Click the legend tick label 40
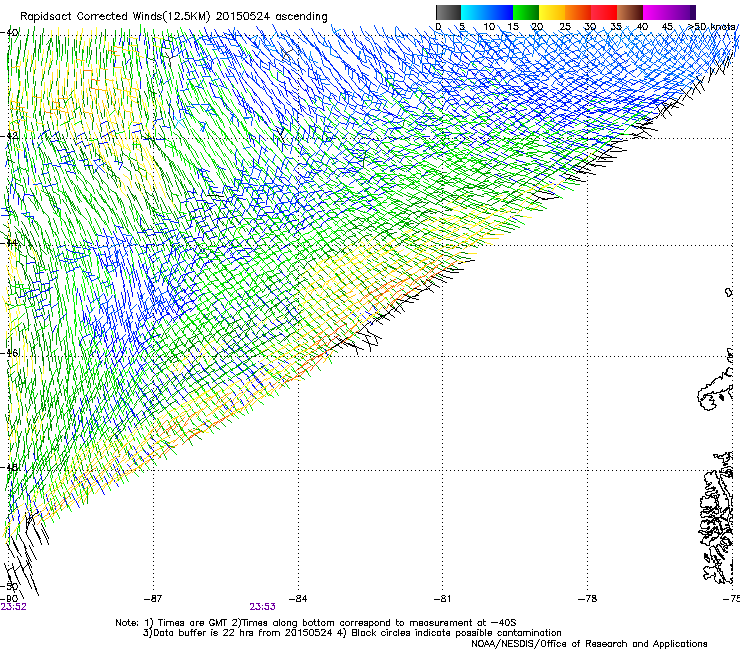Viewport: 740px width, 650px height. point(642,26)
